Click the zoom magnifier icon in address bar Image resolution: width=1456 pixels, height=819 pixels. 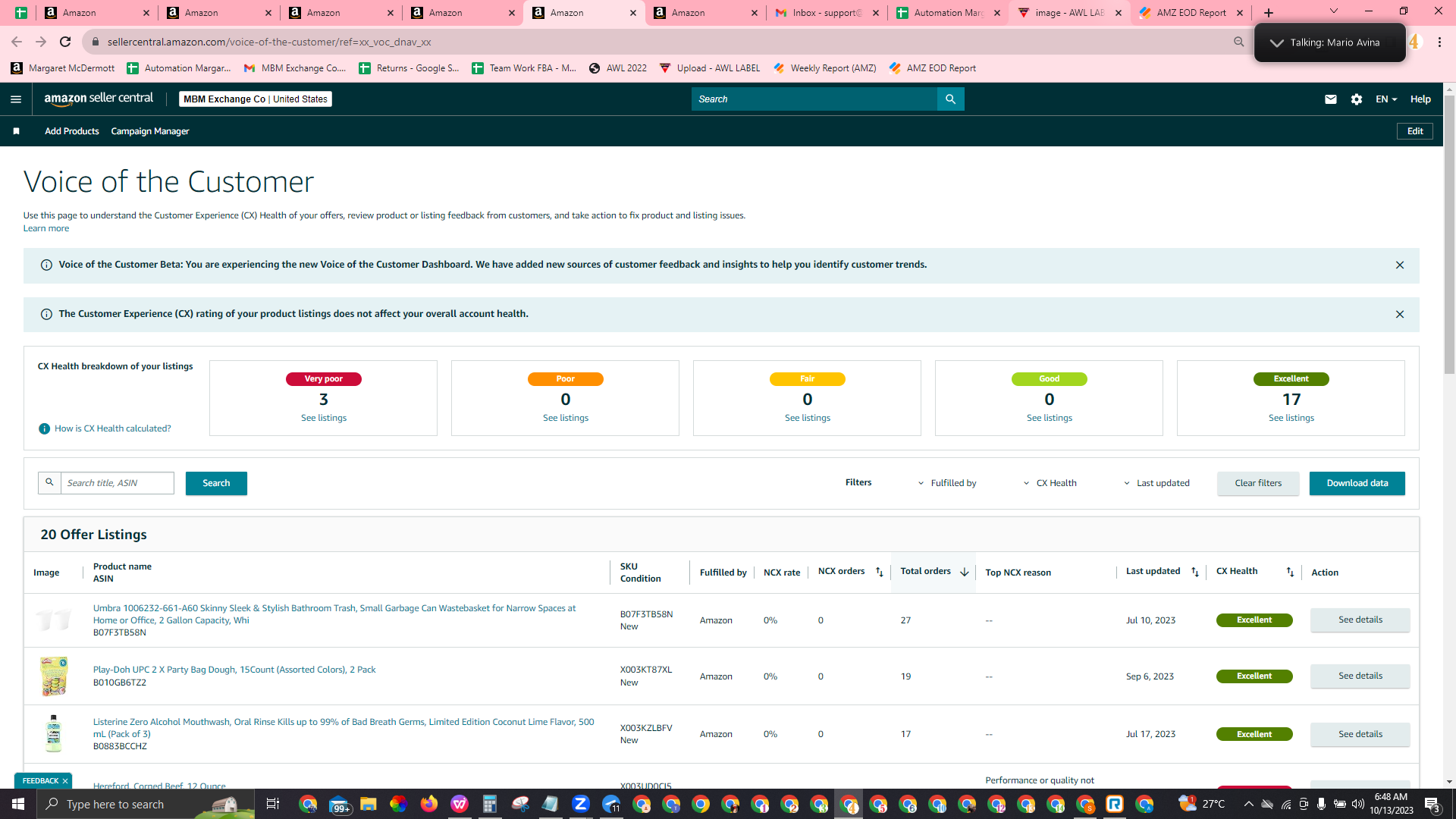click(x=1239, y=42)
